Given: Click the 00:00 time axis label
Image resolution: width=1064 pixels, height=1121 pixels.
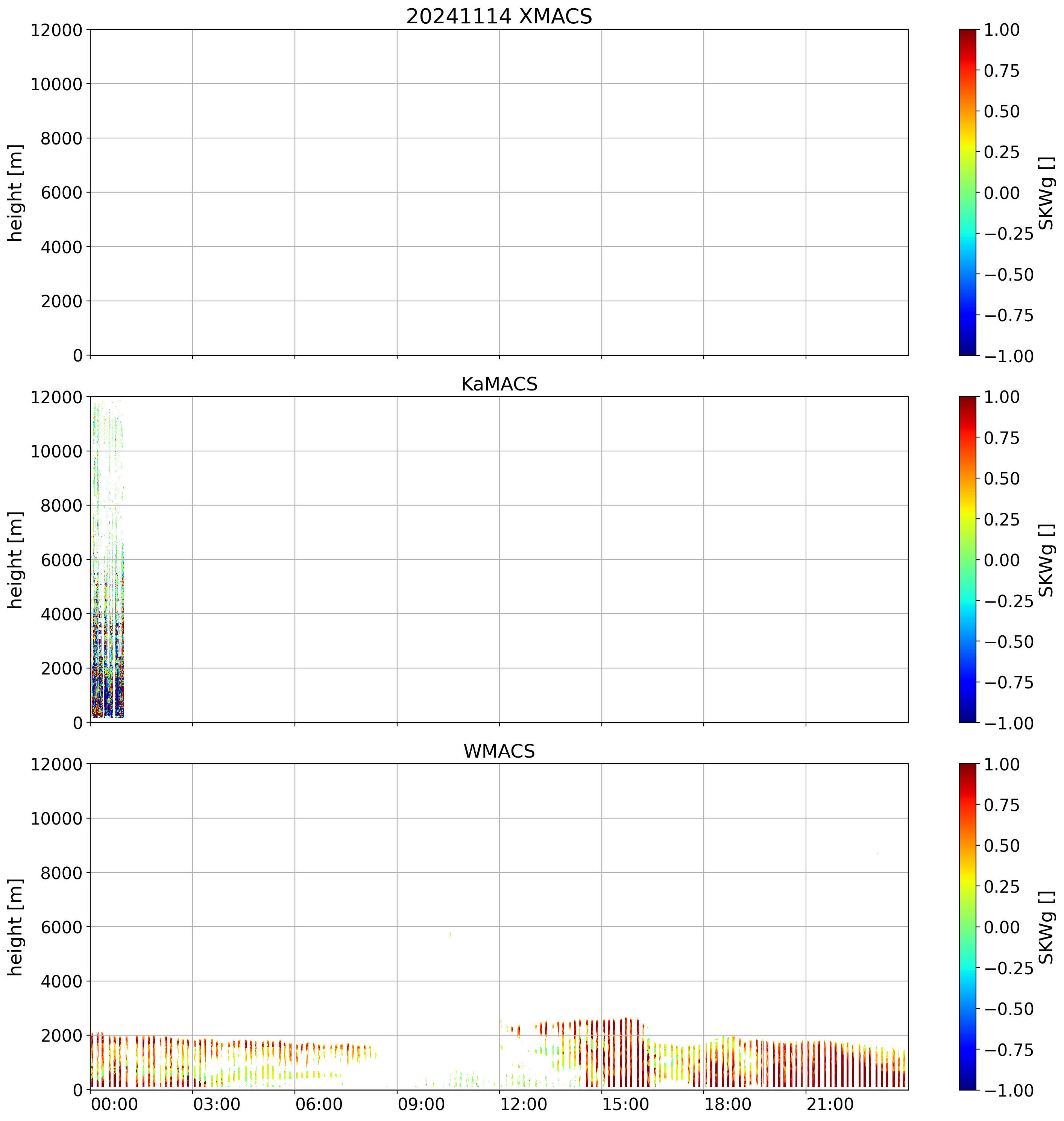Looking at the screenshot, I should pyautogui.click(x=115, y=1104).
